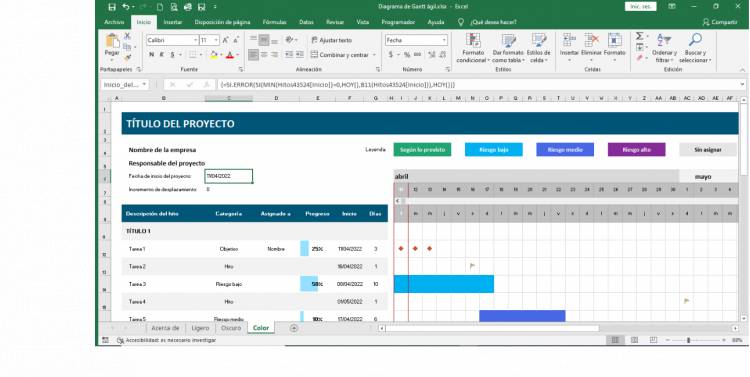750x377 pixels.
Task: Expand the formula bar chevron
Action: [742, 84]
